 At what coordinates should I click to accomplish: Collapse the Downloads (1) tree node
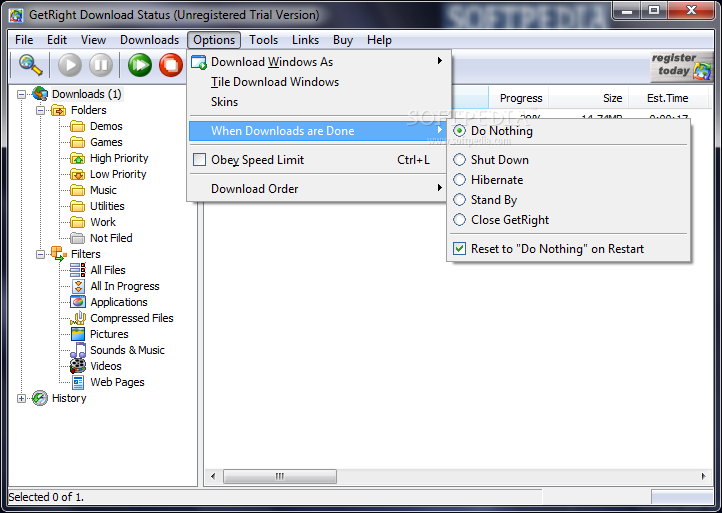[x=21, y=94]
